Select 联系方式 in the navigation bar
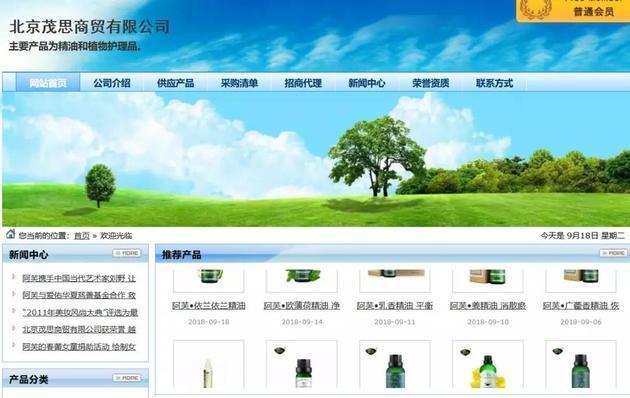 pyautogui.click(x=494, y=83)
